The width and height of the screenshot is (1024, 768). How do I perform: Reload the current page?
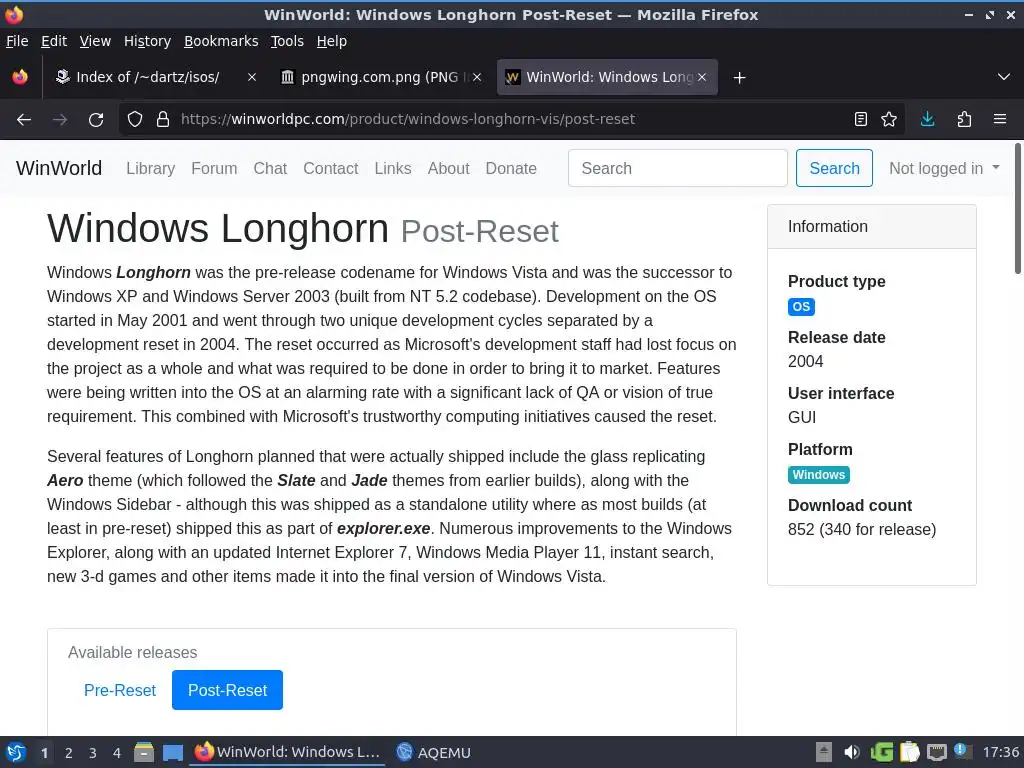coord(96,120)
